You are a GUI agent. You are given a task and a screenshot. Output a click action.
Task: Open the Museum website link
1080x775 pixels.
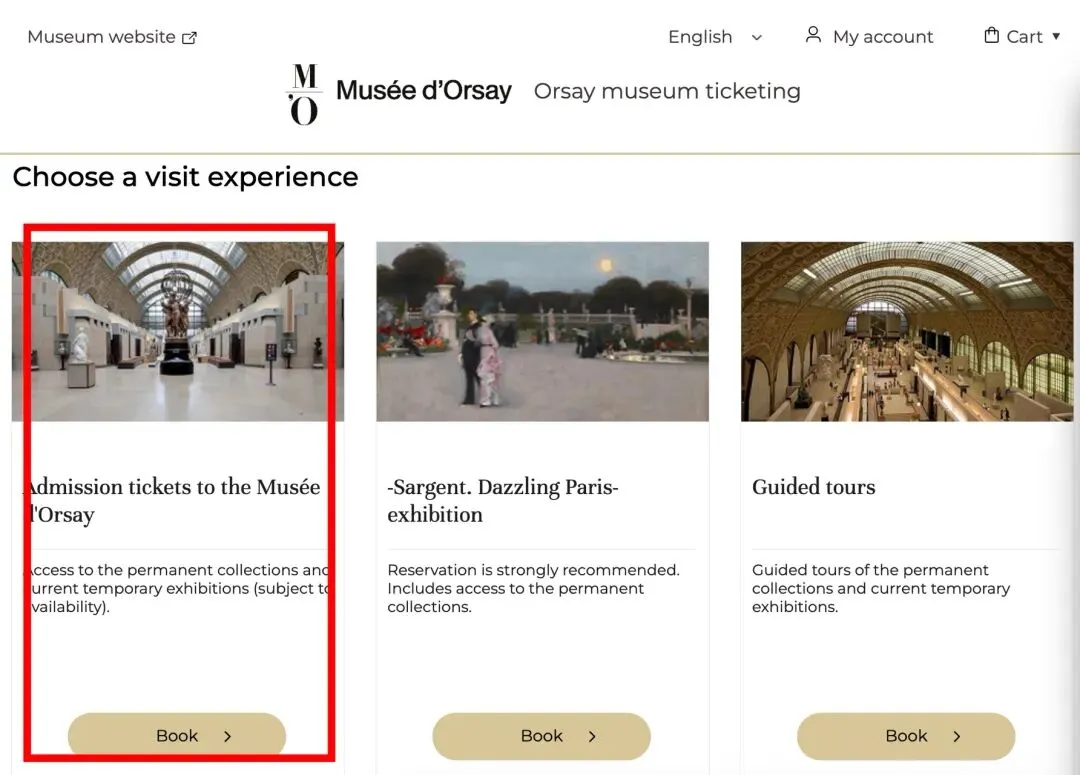[101, 37]
